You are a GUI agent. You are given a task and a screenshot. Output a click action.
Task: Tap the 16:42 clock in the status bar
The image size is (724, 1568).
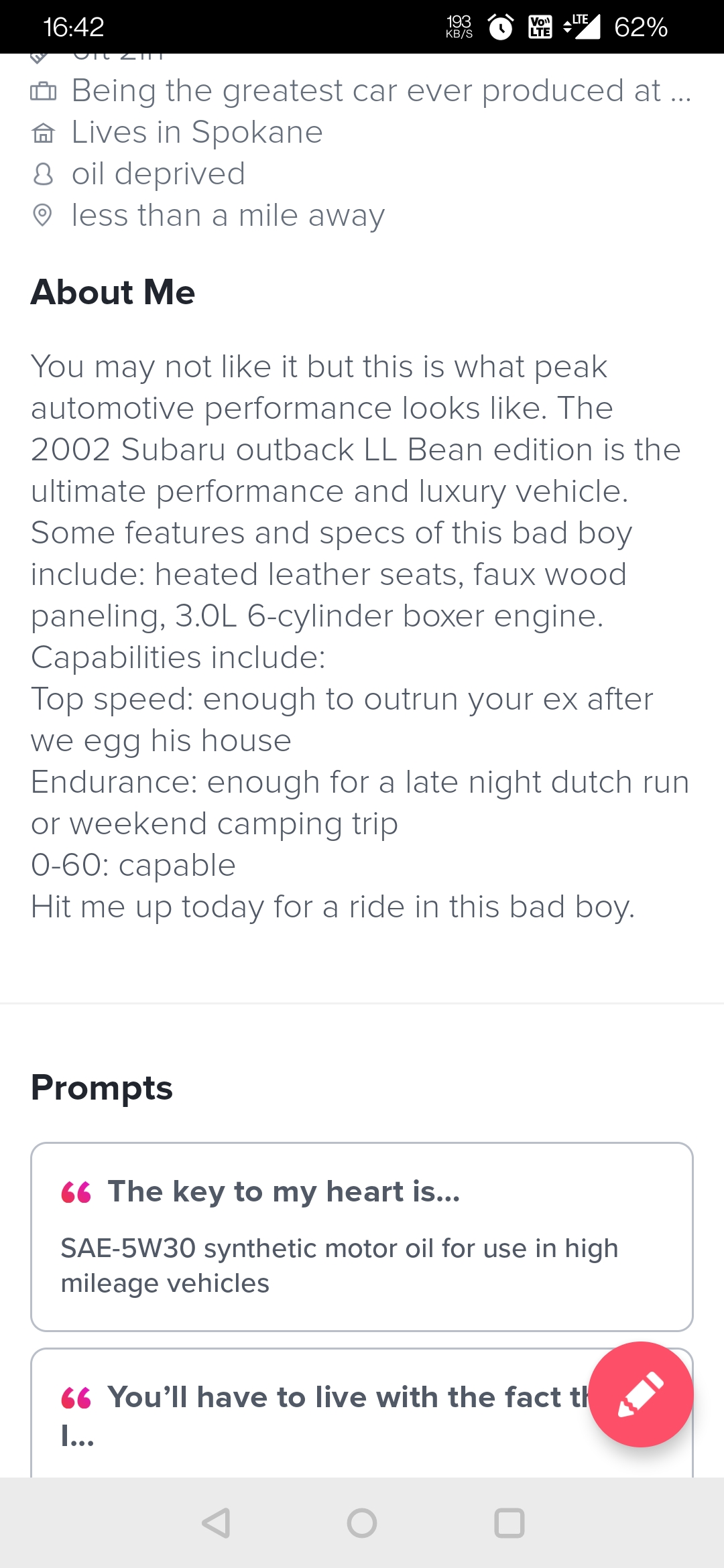coord(73,27)
